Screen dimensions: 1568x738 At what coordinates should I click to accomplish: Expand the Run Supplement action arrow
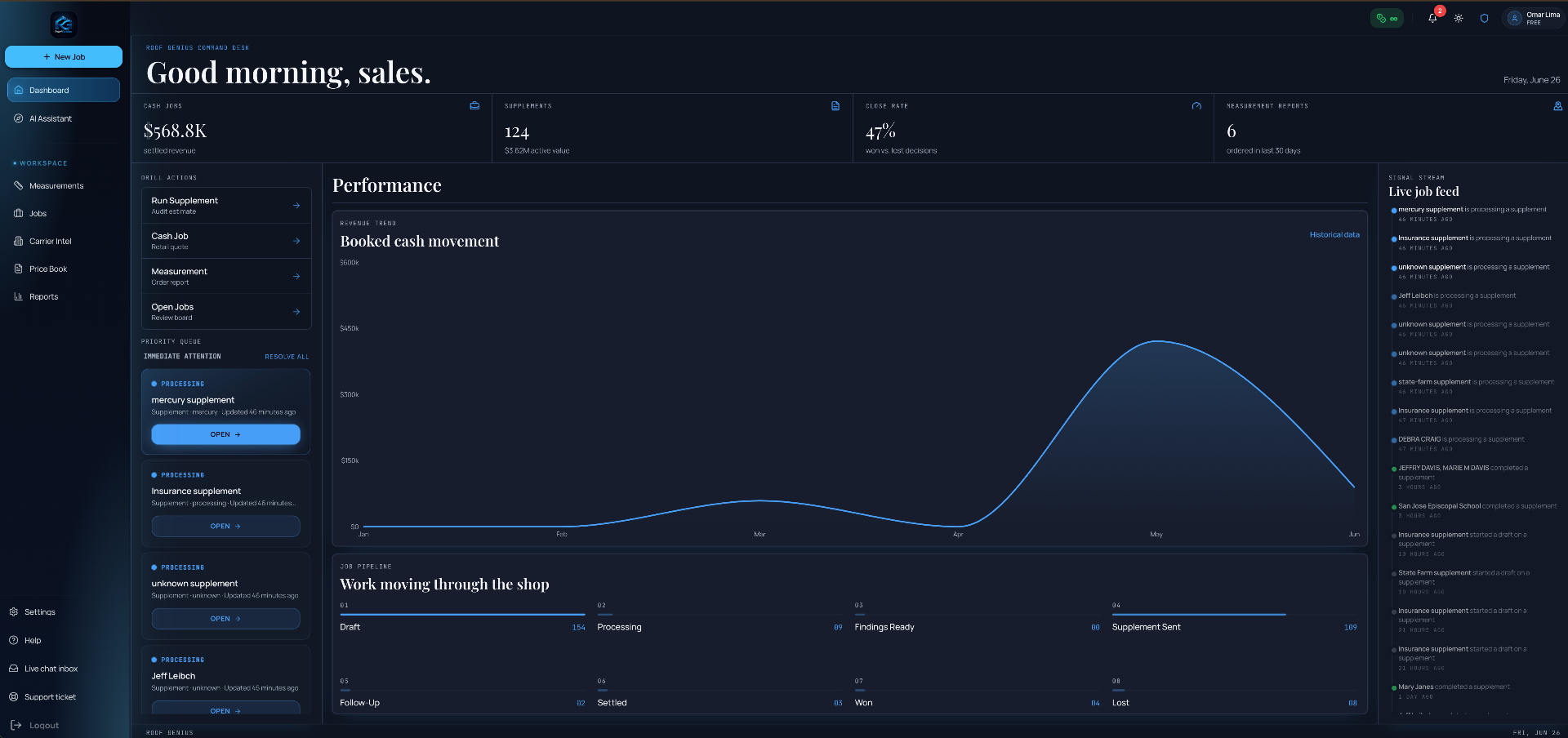pos(296,206)
